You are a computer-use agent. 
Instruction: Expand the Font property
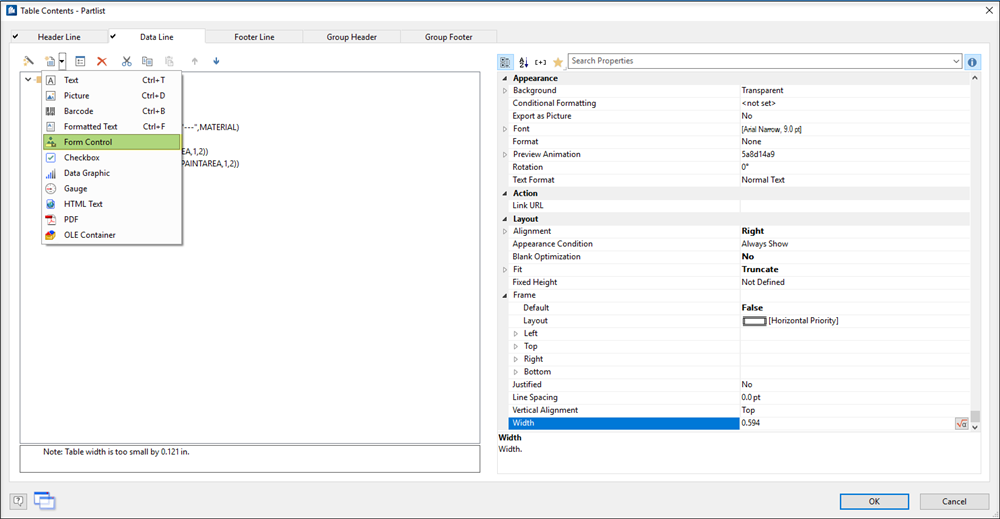pyautogui.click(x=505, y=129)
